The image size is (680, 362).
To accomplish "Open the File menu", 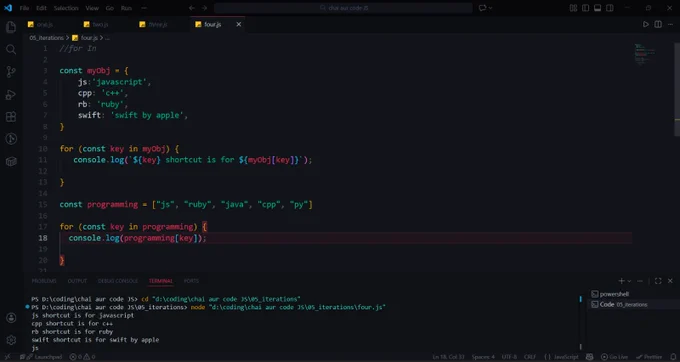I will pos(24,8).
